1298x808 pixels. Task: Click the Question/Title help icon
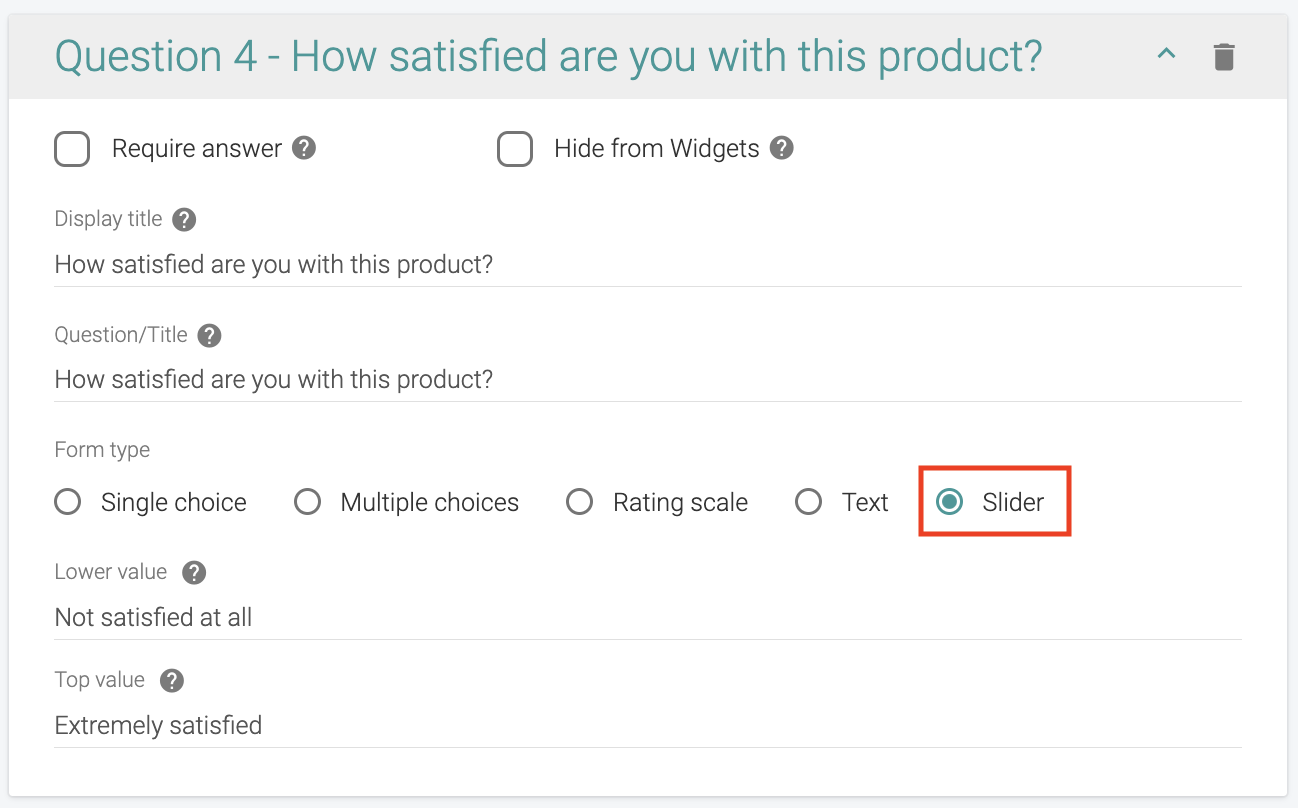coord(209,335)
